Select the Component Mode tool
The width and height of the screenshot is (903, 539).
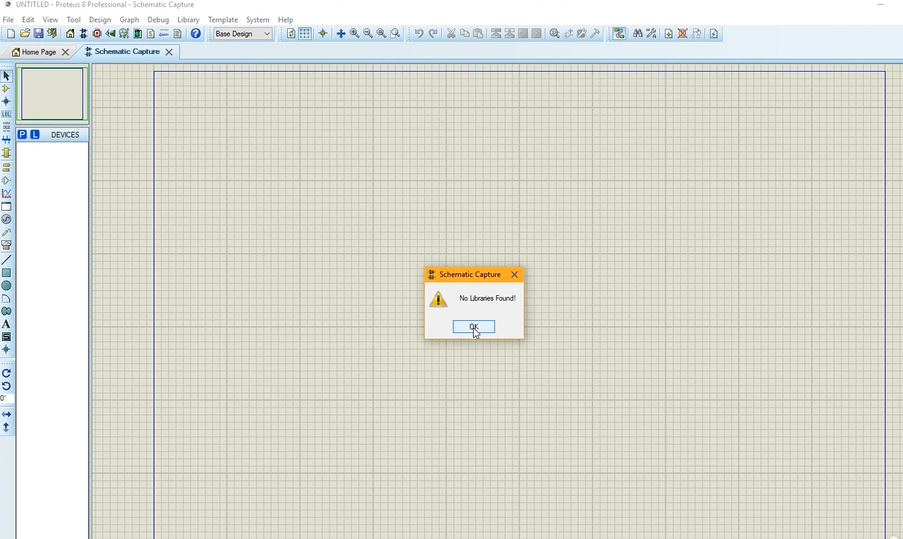point(6,89)
